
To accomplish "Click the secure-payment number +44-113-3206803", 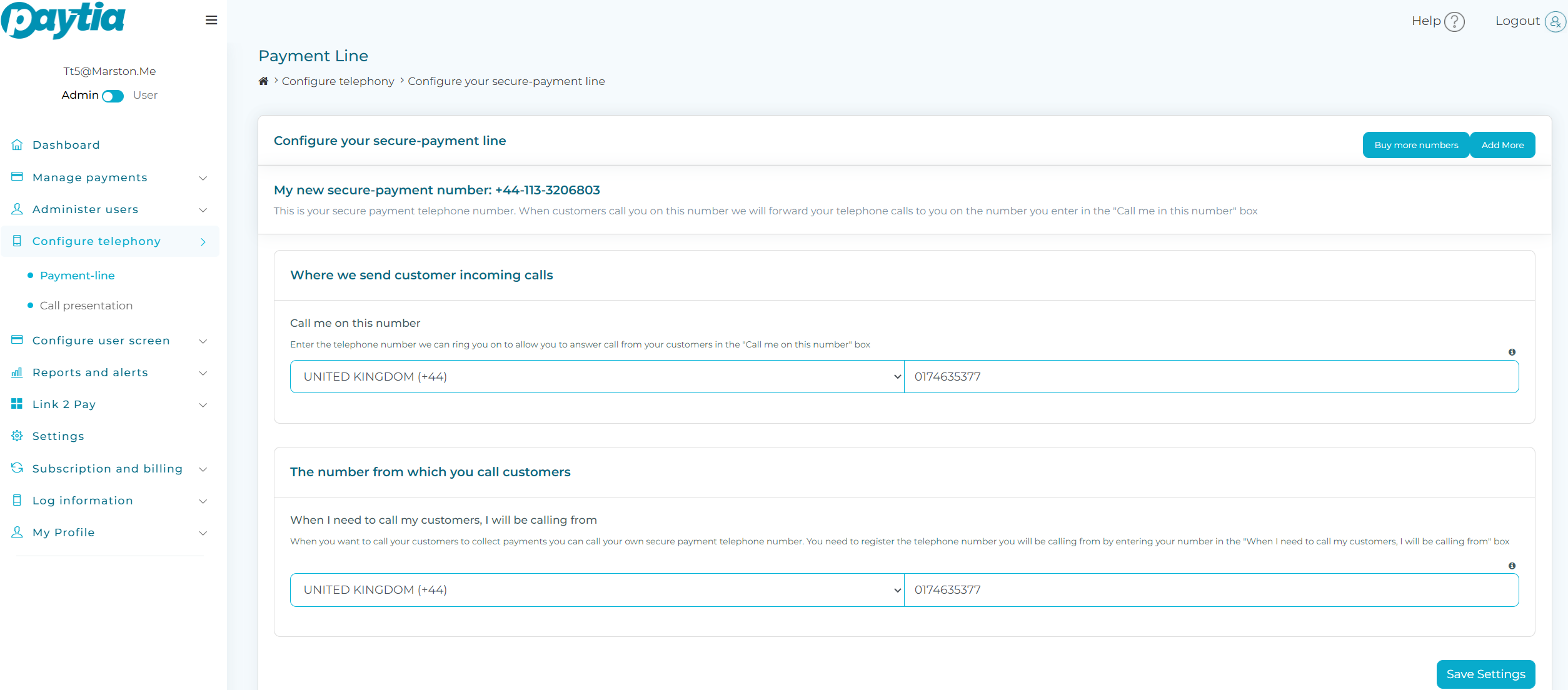I will [548, 190].
